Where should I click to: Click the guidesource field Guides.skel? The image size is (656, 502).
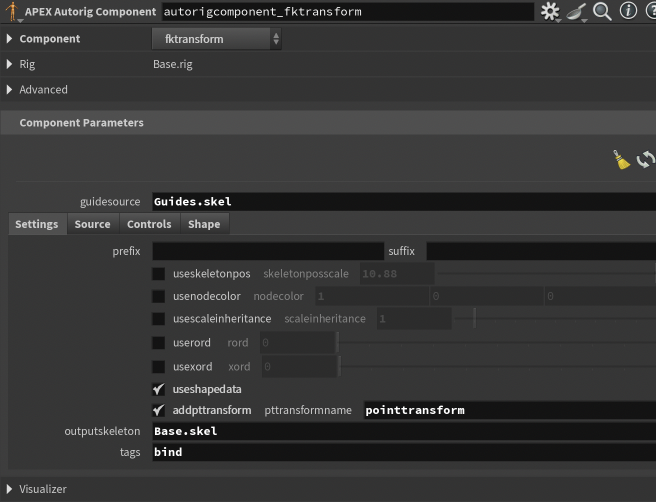[x=404, y=202]
